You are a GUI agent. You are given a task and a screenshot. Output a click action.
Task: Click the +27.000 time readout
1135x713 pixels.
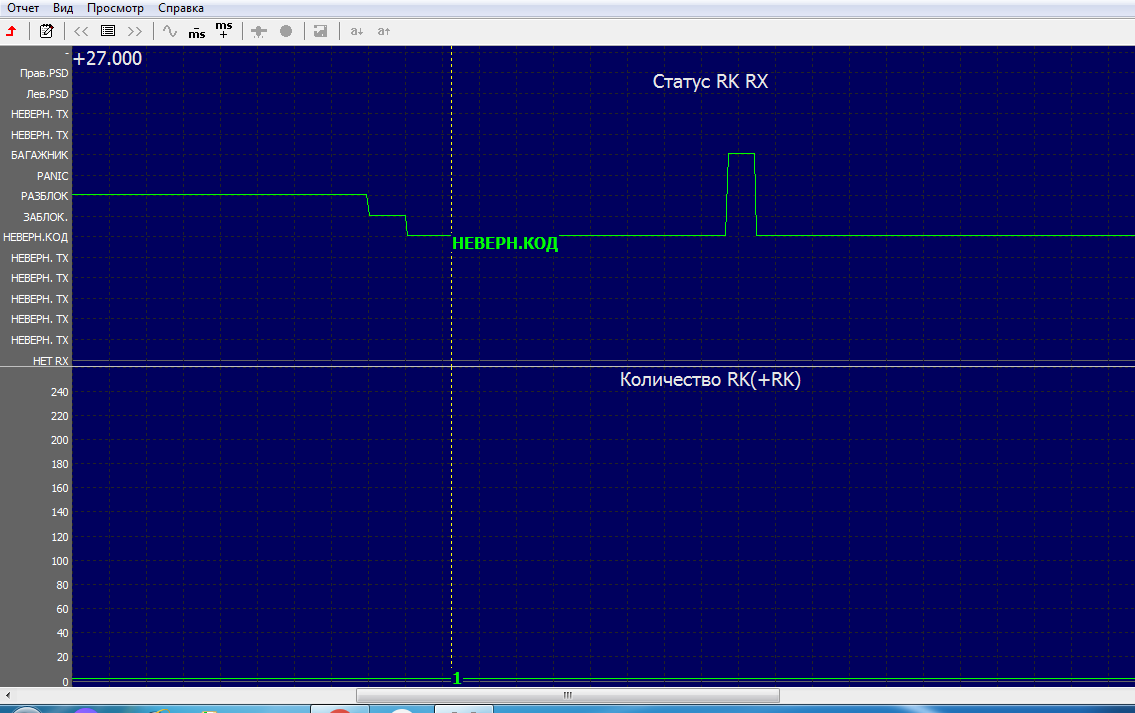click(x=107, y=59)
